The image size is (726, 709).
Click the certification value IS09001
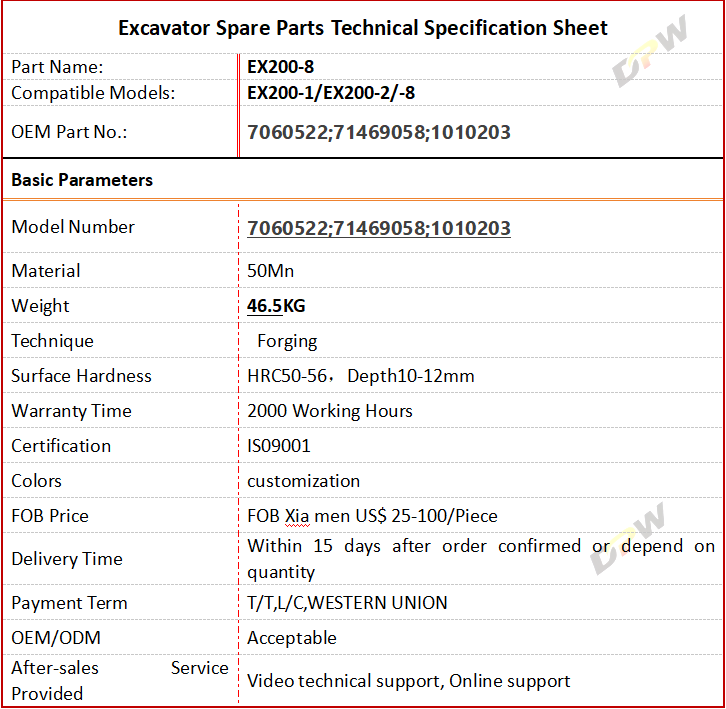[279, 446]
